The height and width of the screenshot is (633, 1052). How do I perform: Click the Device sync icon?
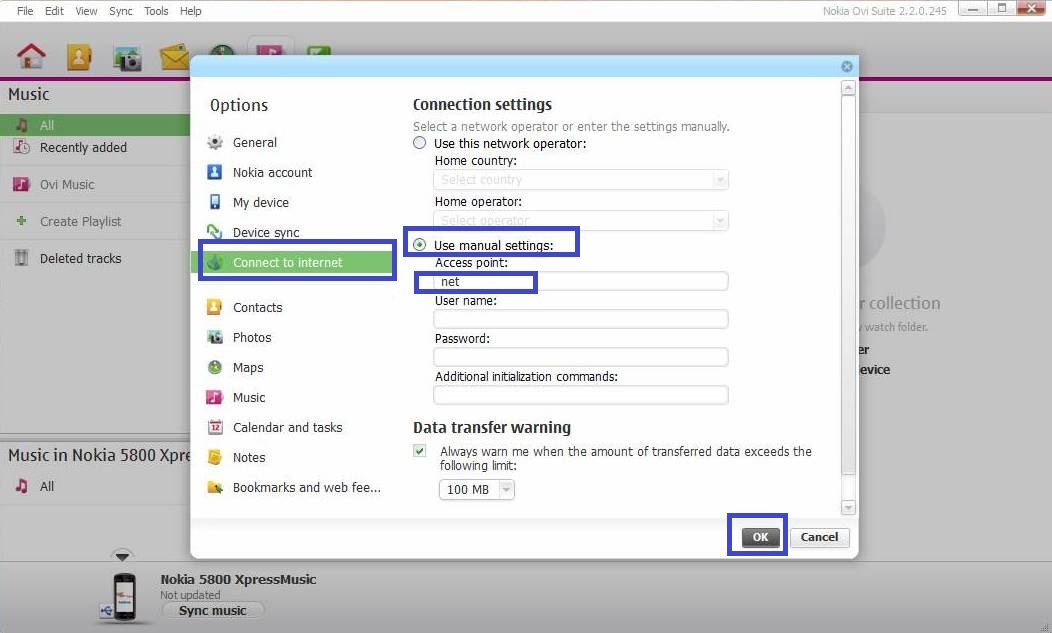click(x=215, y=232)
